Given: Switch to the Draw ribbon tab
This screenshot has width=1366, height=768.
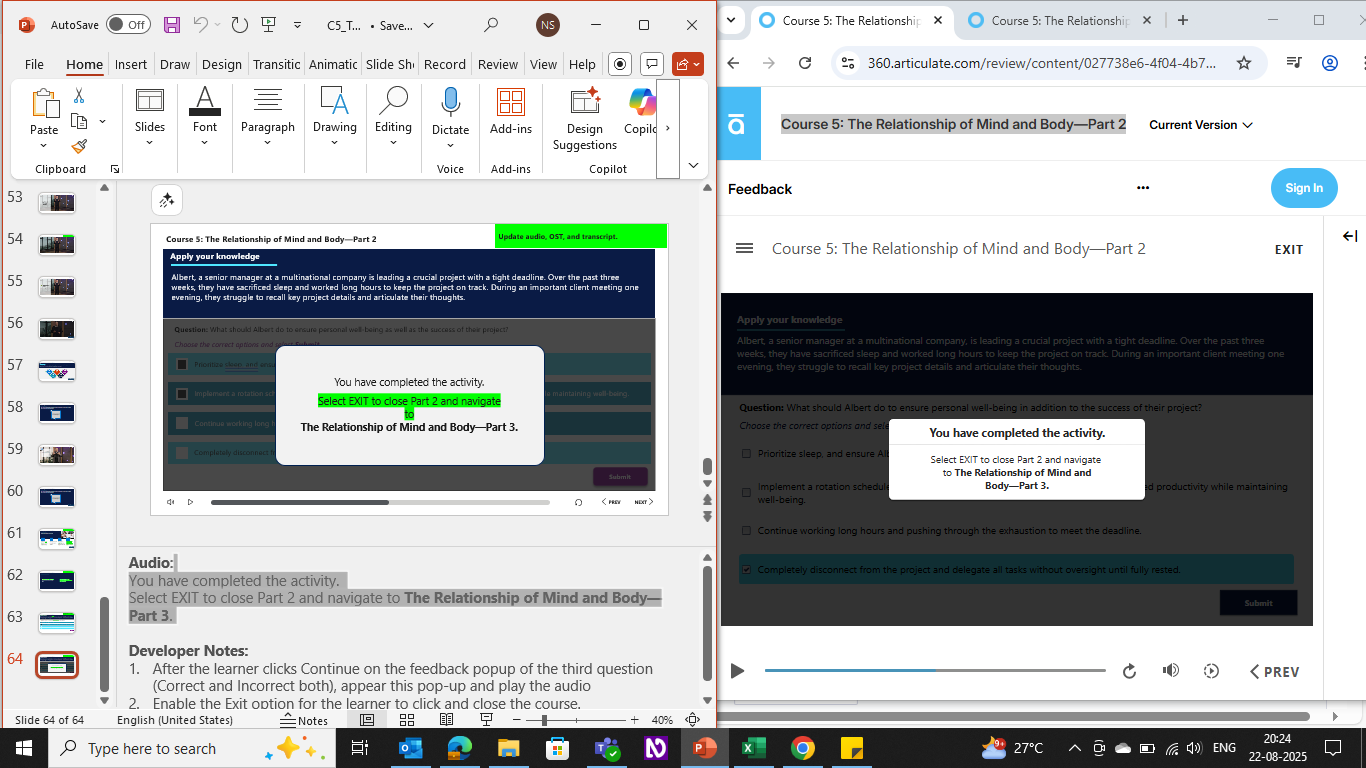Looking at the screenshot, I should (175, 64).
